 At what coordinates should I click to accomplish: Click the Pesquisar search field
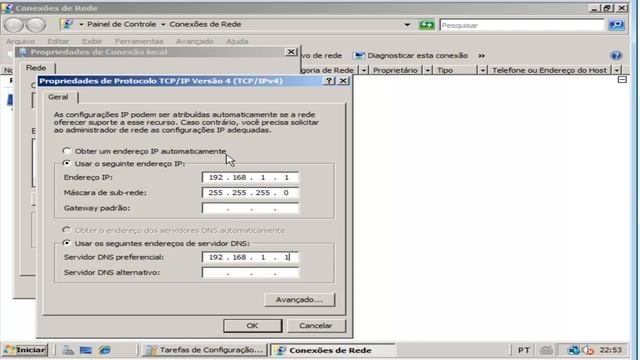(522, 25)
